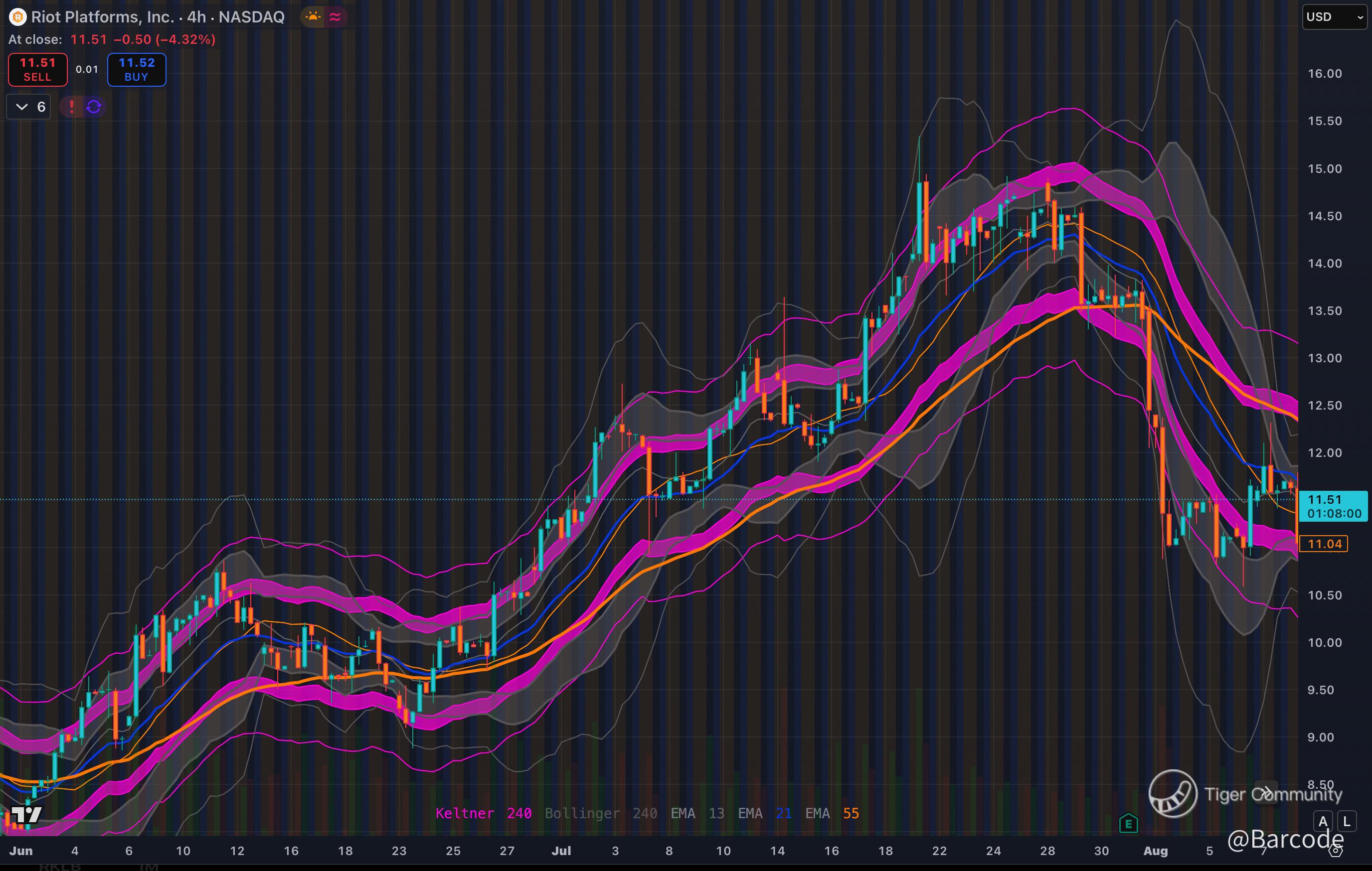Toggle auto scale with A button
Image resolution: width=1372 pixels, height=871 pixels.
point(1323,822)
